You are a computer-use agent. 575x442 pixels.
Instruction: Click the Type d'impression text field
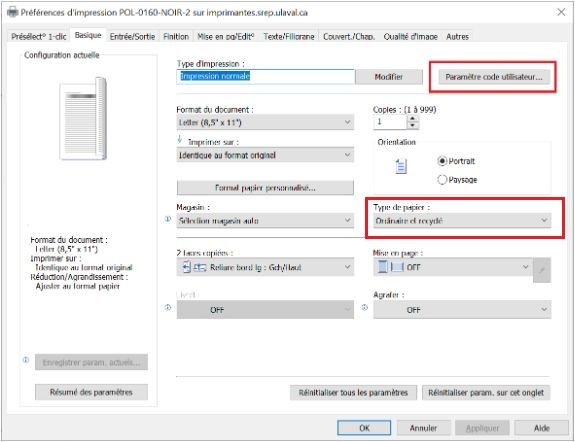[x=265, y=77]
